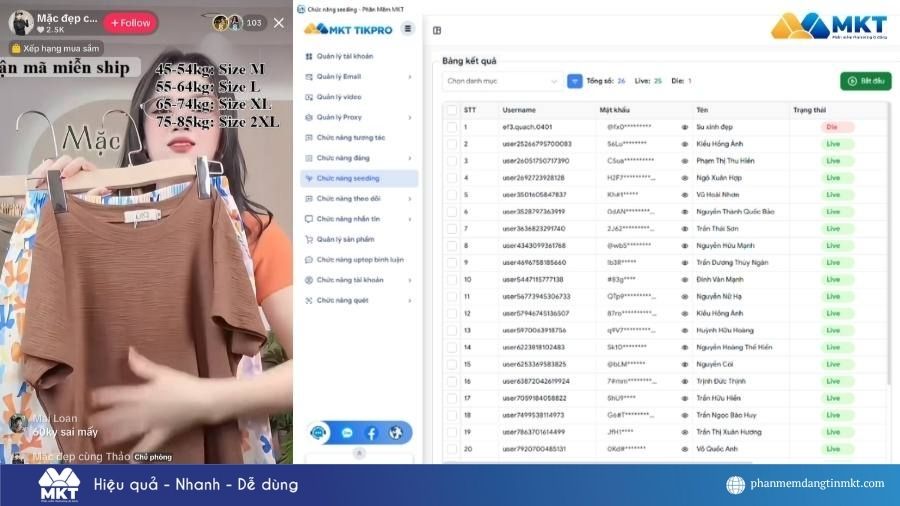
Task: Click the Mai Loan comment in live stream
Action: tap(55, 425)
